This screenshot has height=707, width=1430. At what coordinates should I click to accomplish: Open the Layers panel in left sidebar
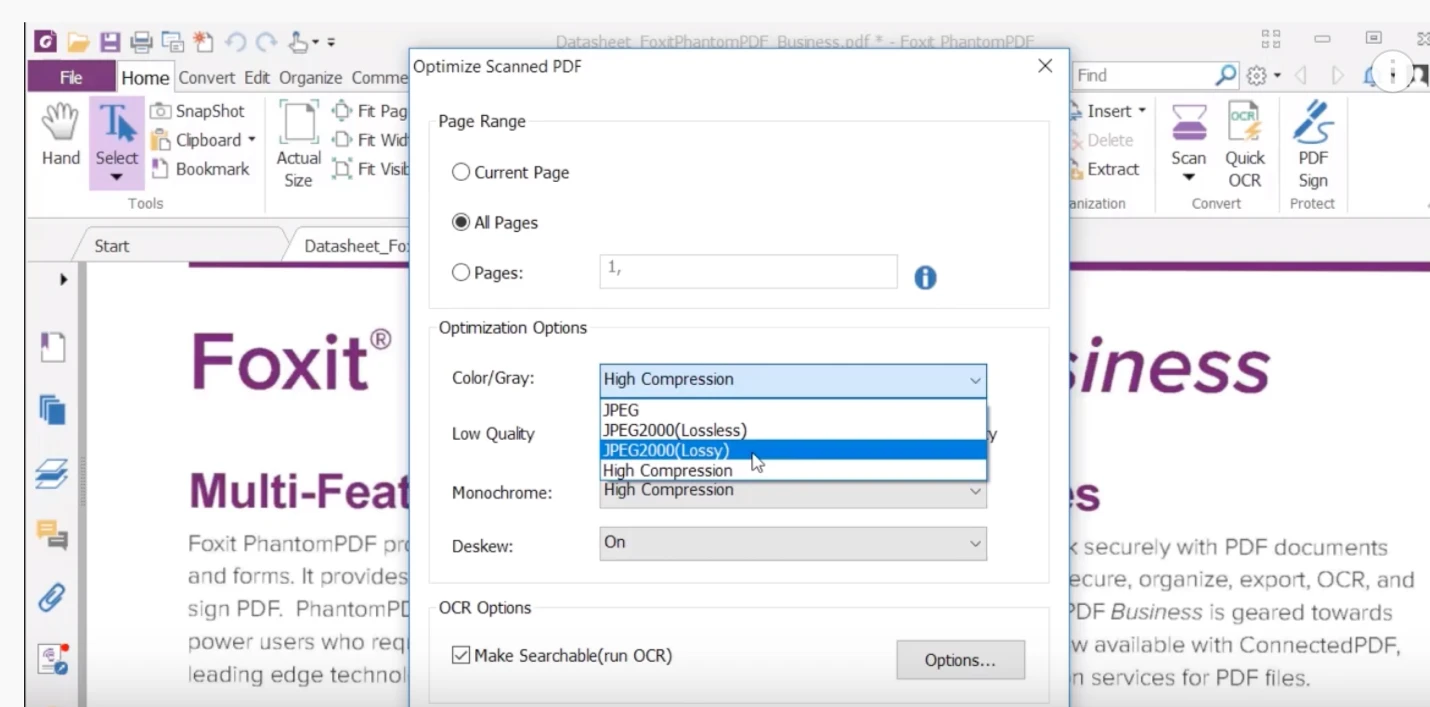coord(52,473)
